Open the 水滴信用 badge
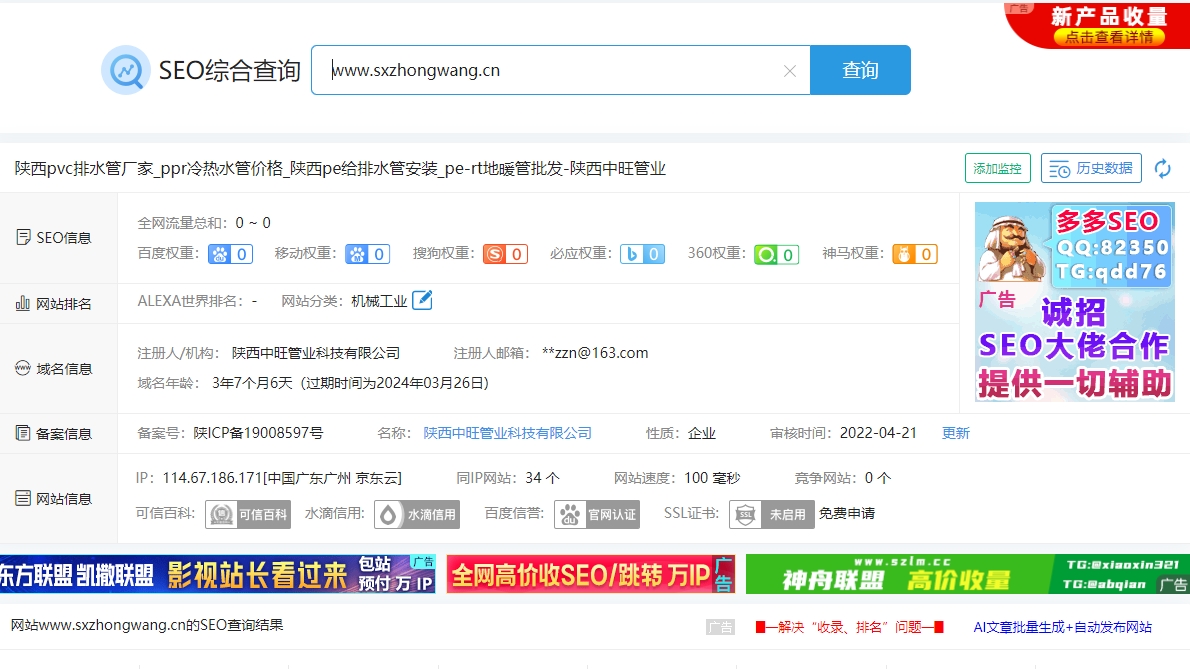 (417, 515)
